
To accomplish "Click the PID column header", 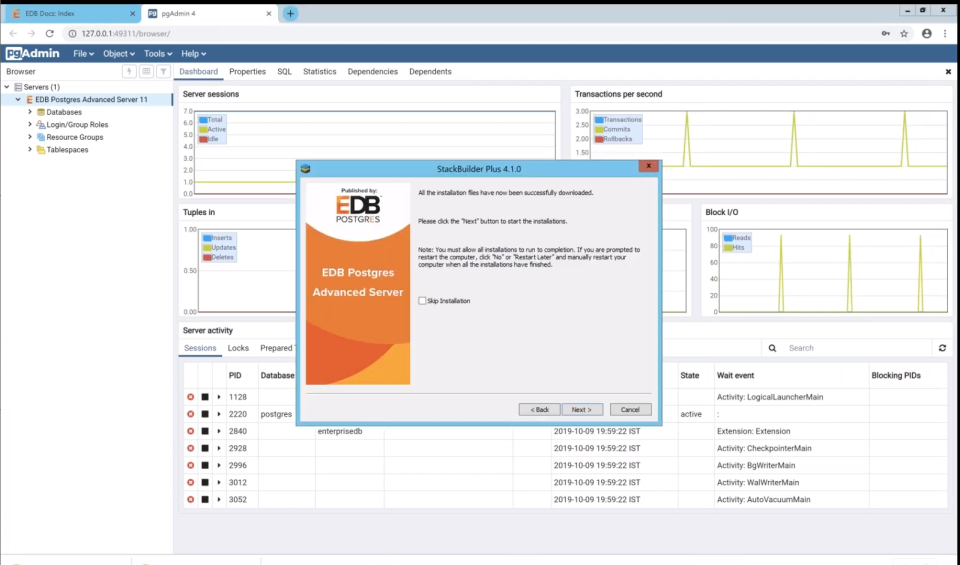I will pyautogui.click(x=235, y=375).
